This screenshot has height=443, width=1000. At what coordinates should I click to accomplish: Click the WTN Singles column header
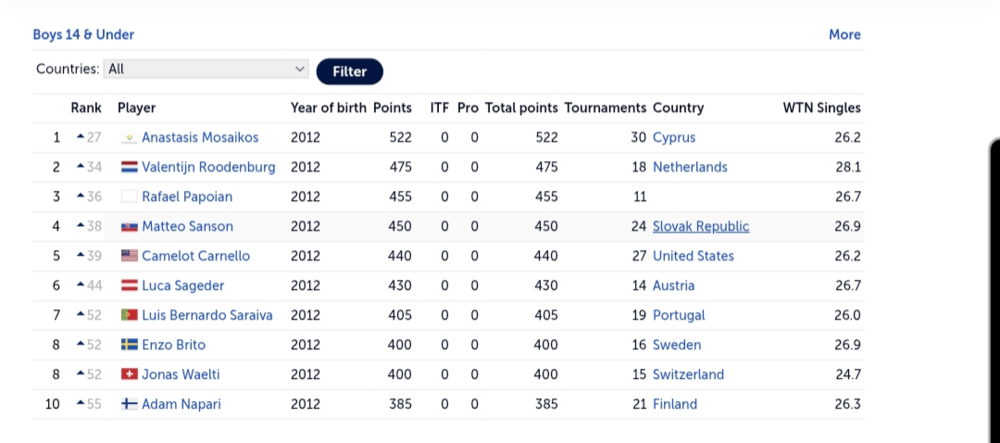click(x=821, y=108)
